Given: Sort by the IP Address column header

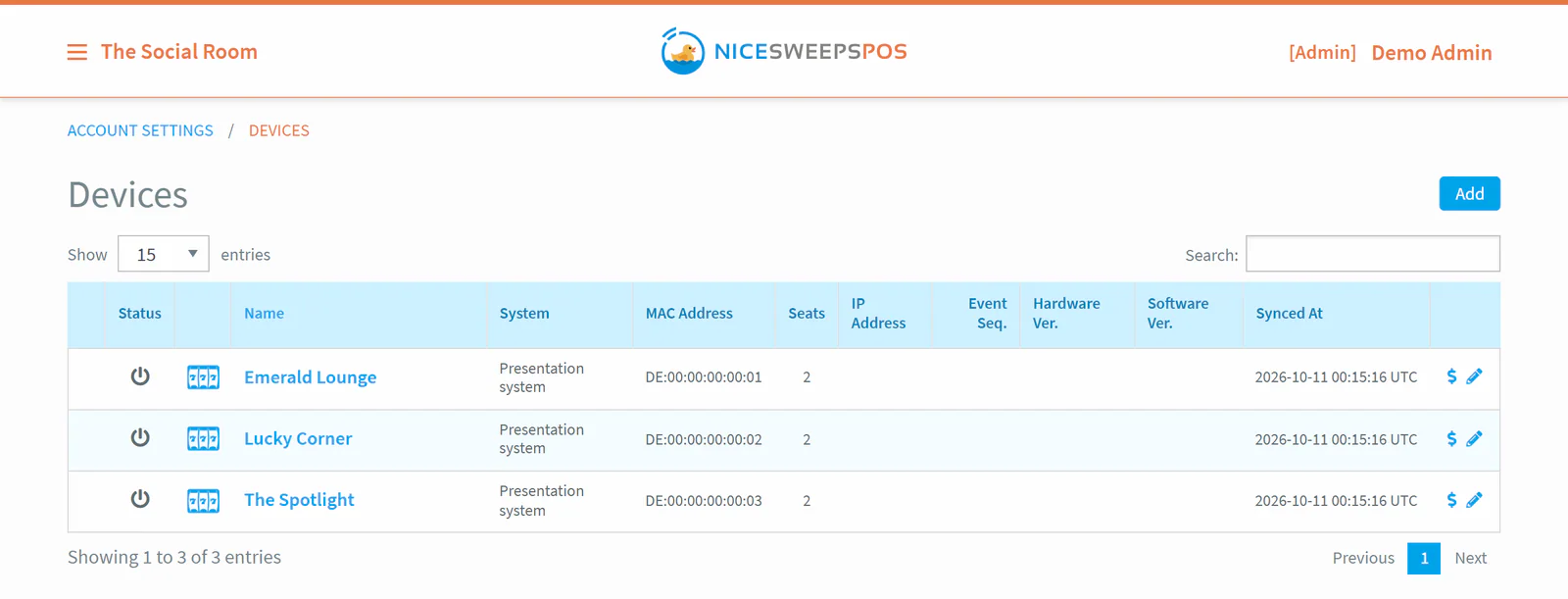Looking at the screenshot, I should click(x=886, y=314).
